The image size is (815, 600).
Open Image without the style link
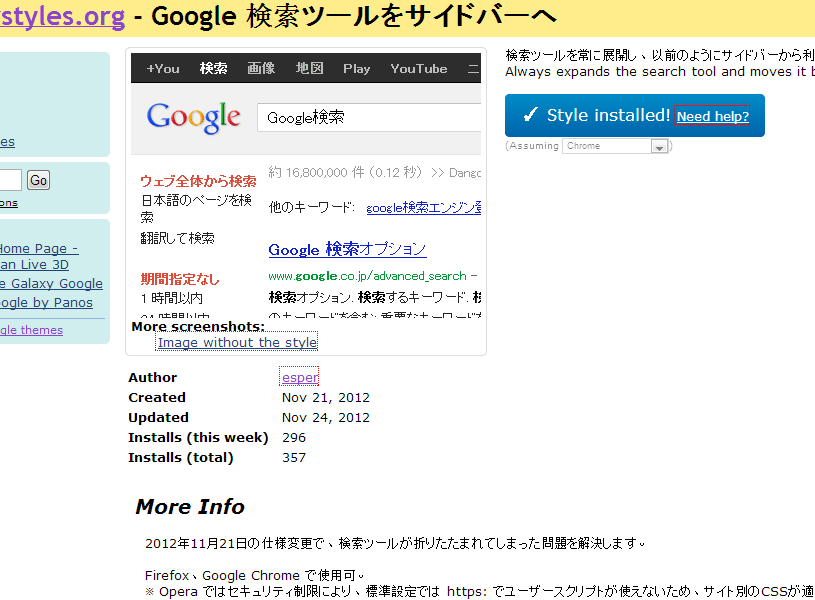[237, 342]
